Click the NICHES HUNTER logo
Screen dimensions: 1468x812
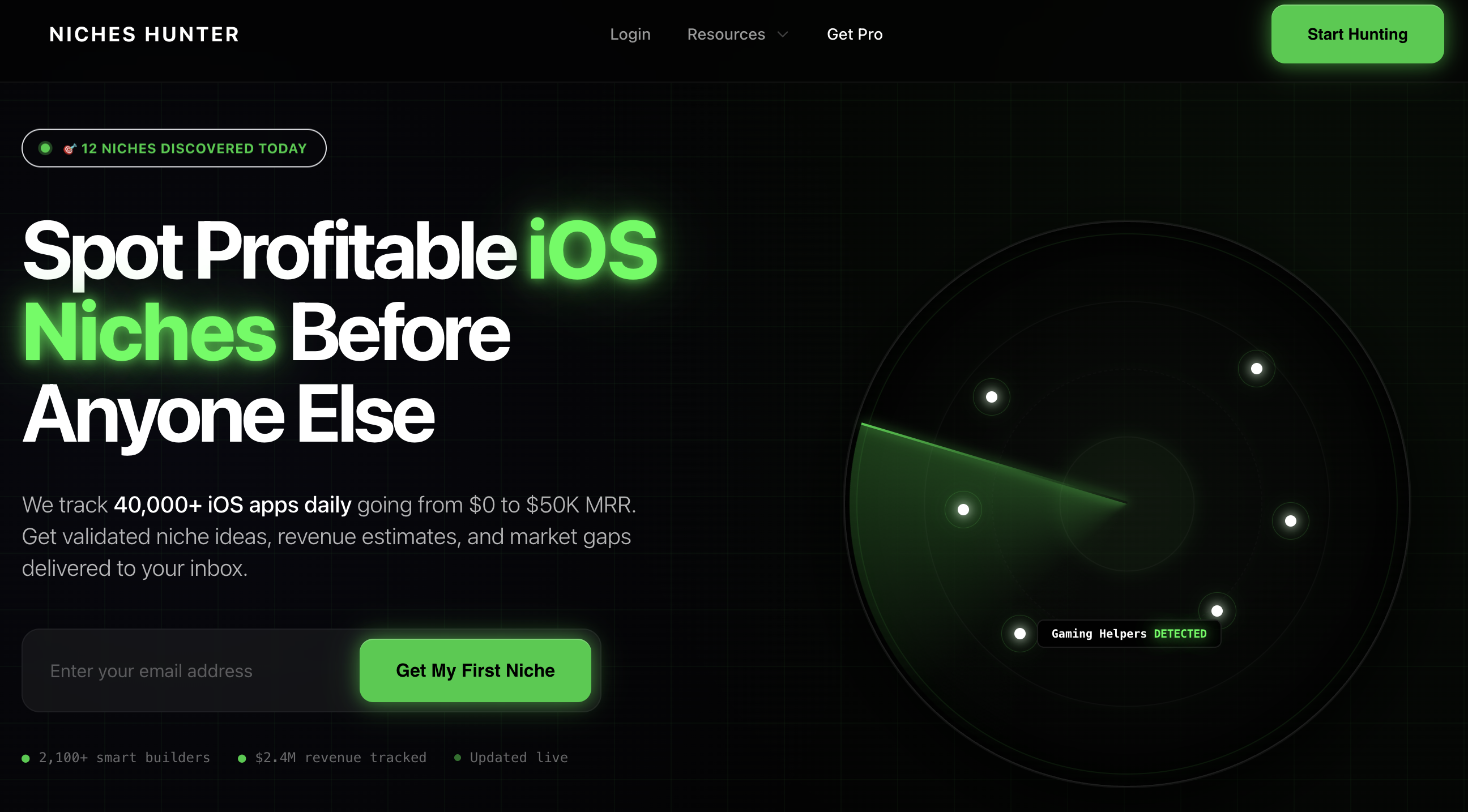click(144, 34)
